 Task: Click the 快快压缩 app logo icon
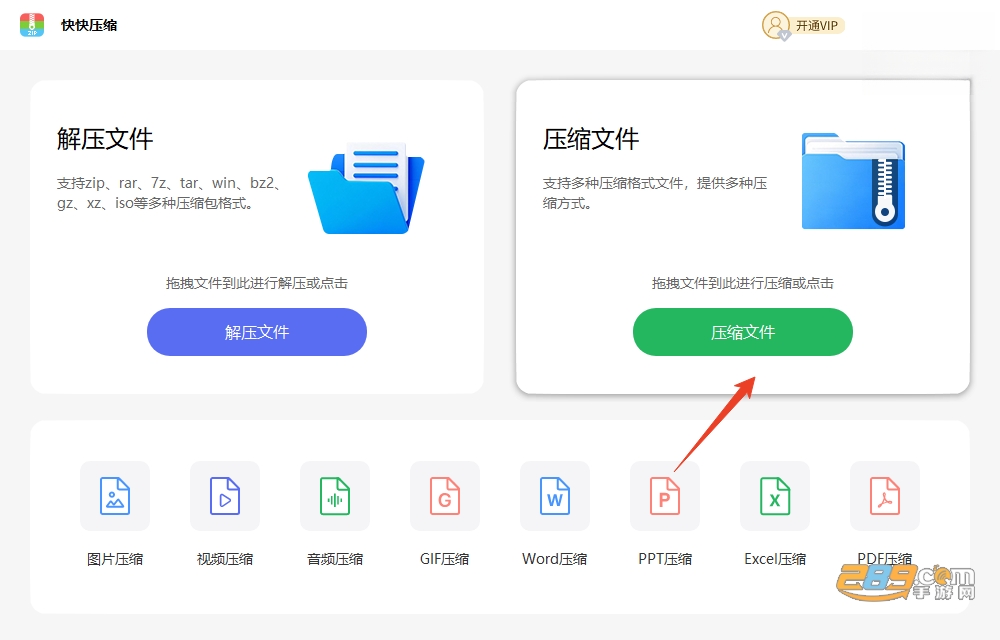click(x=32, y=25)
